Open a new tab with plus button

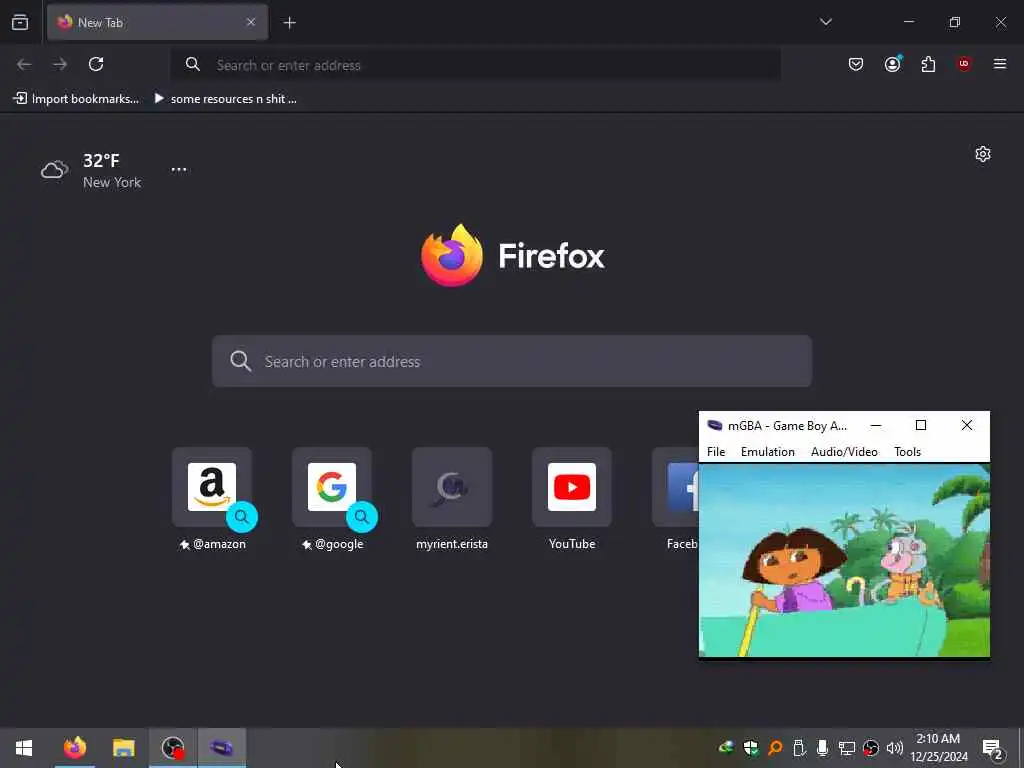tap(289, 23)
